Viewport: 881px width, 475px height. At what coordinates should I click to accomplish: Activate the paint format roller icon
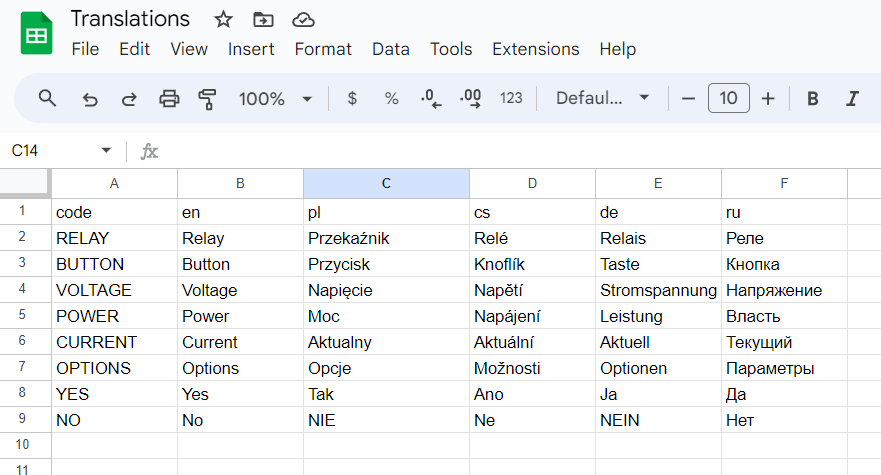pyautogui.click(x=207, y=99)
